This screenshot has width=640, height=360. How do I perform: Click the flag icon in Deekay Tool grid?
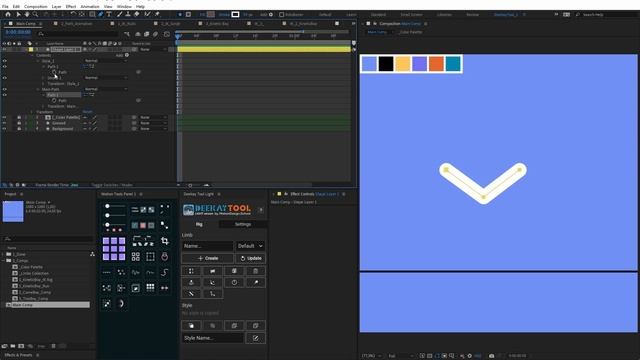(x=213, y=271)
